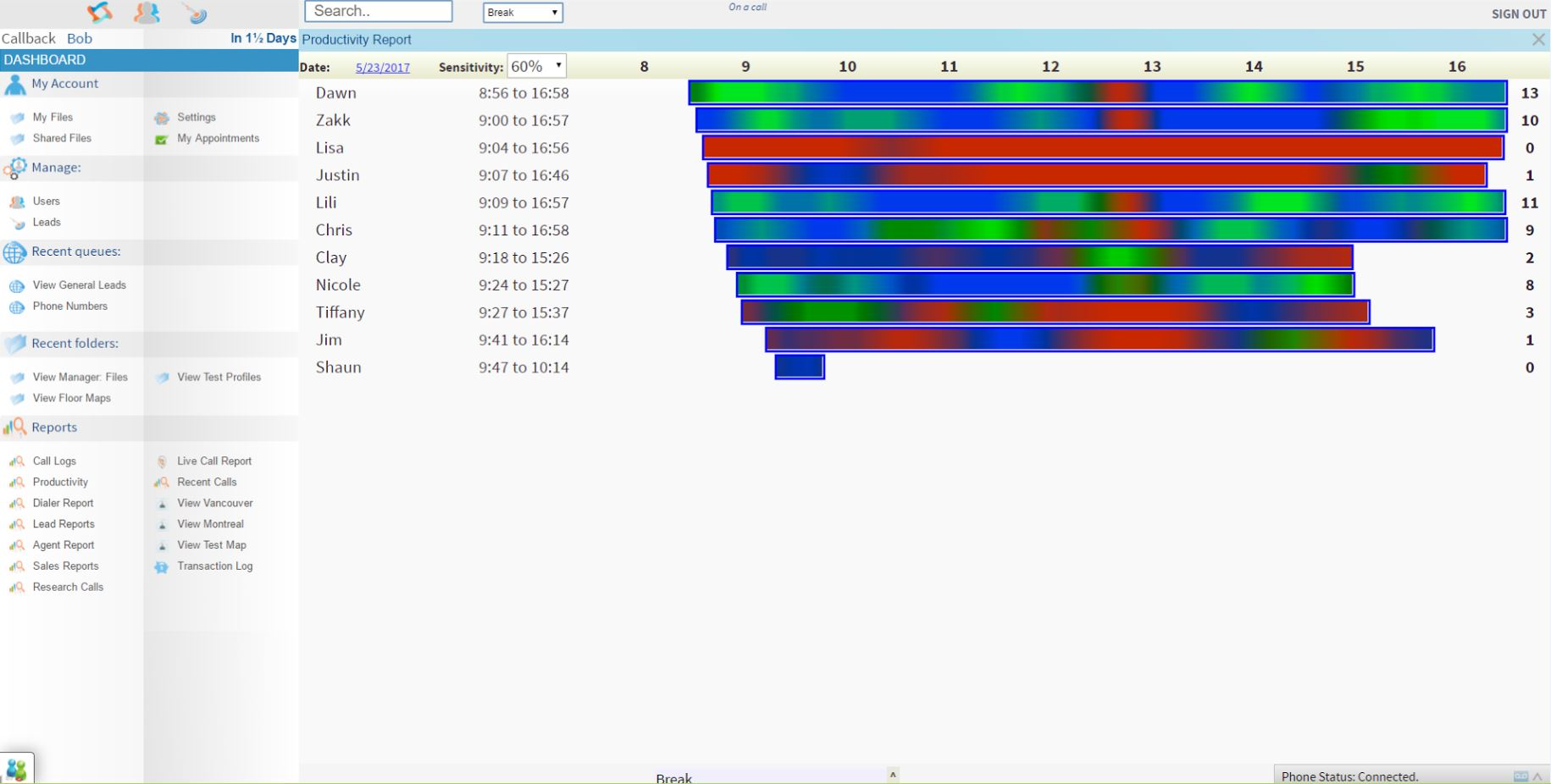Viewport: 1551px width, 784px height.
Task: Click Justin's productivity timeline bar
Action: pos(1097,174)
